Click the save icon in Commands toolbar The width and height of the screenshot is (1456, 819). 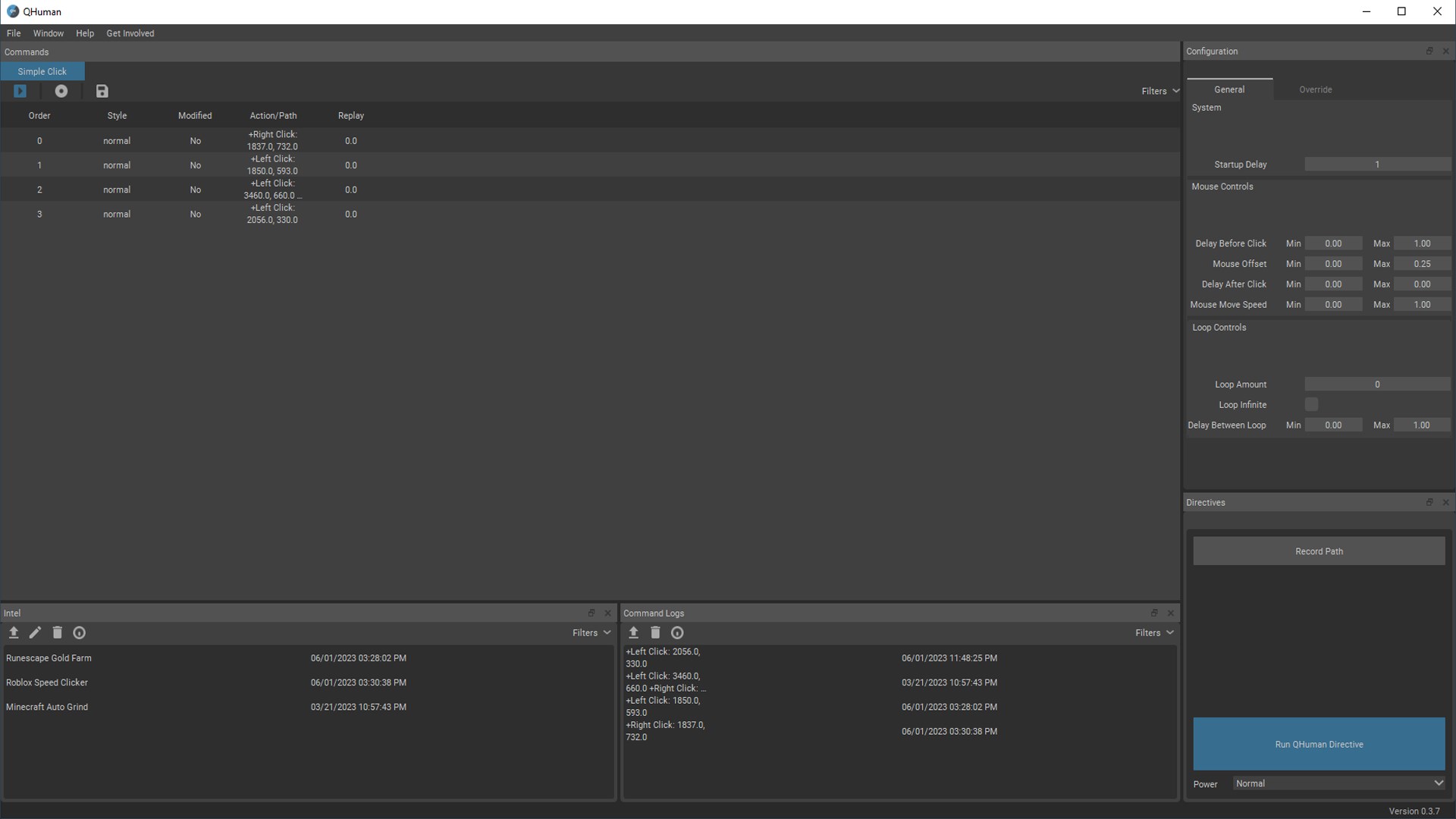point(102,91)
